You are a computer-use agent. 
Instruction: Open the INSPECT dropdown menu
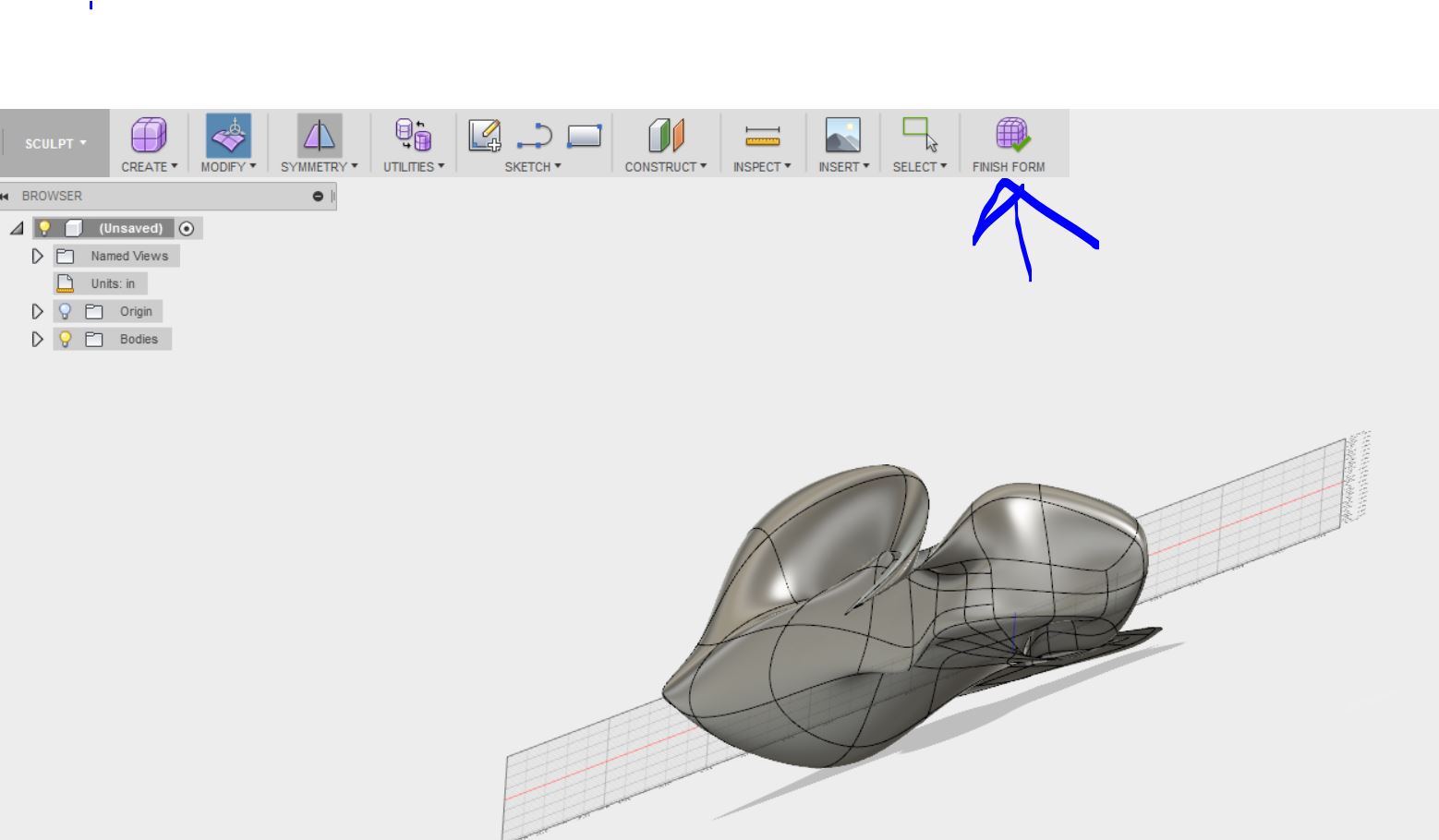[762, 167]
